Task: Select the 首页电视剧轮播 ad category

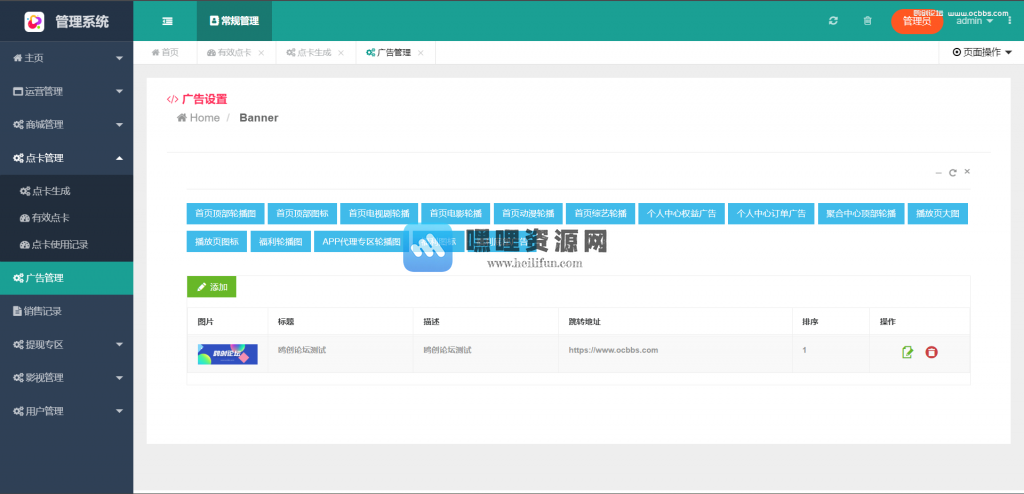Action: [x=379, y=214]
